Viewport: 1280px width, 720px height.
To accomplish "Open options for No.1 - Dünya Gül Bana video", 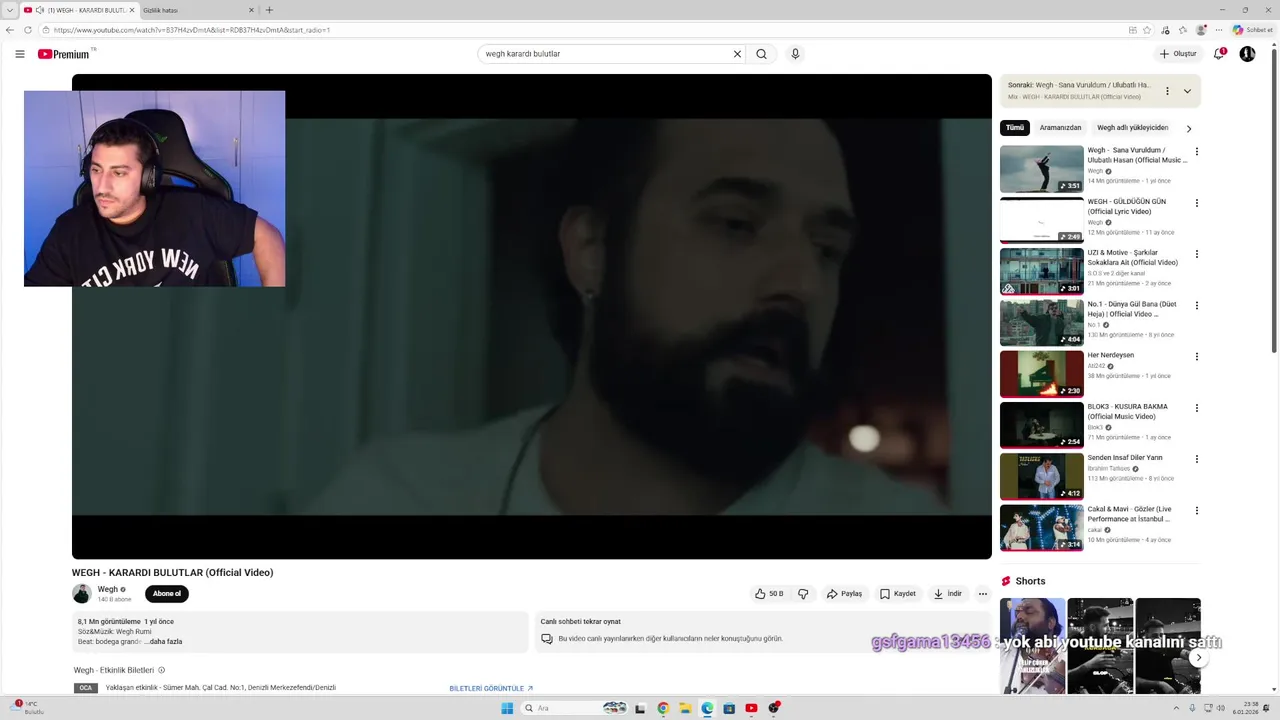I will point(1196,306).
